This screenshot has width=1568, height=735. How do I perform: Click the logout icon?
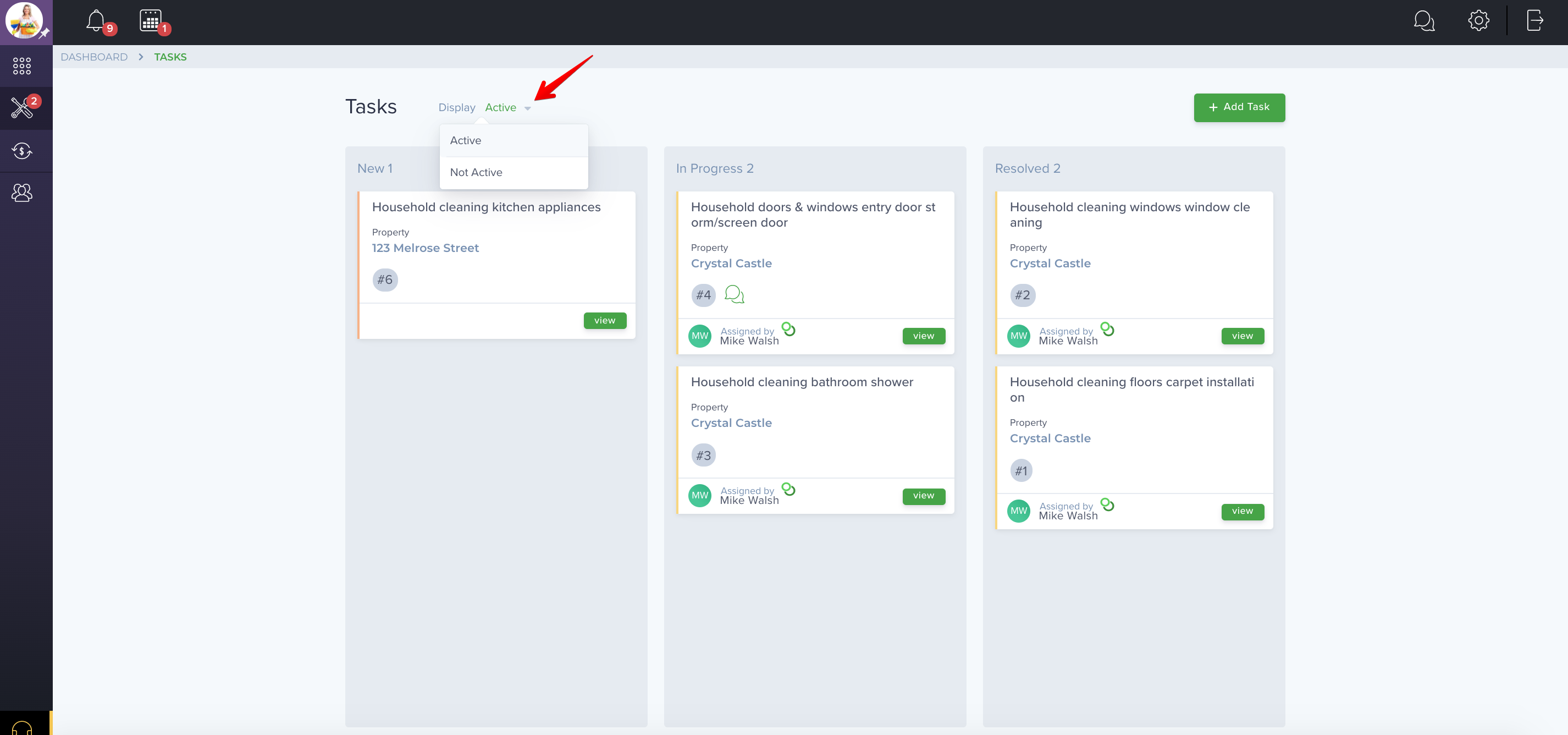1534,20
